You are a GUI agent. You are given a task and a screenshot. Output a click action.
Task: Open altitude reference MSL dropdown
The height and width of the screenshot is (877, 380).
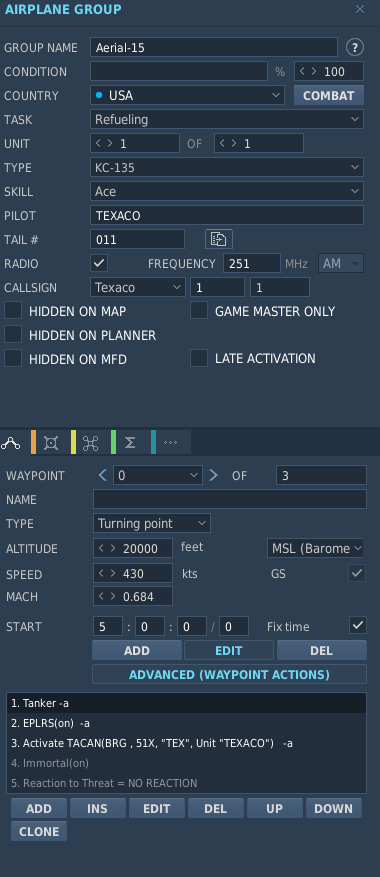pos(316,549)
